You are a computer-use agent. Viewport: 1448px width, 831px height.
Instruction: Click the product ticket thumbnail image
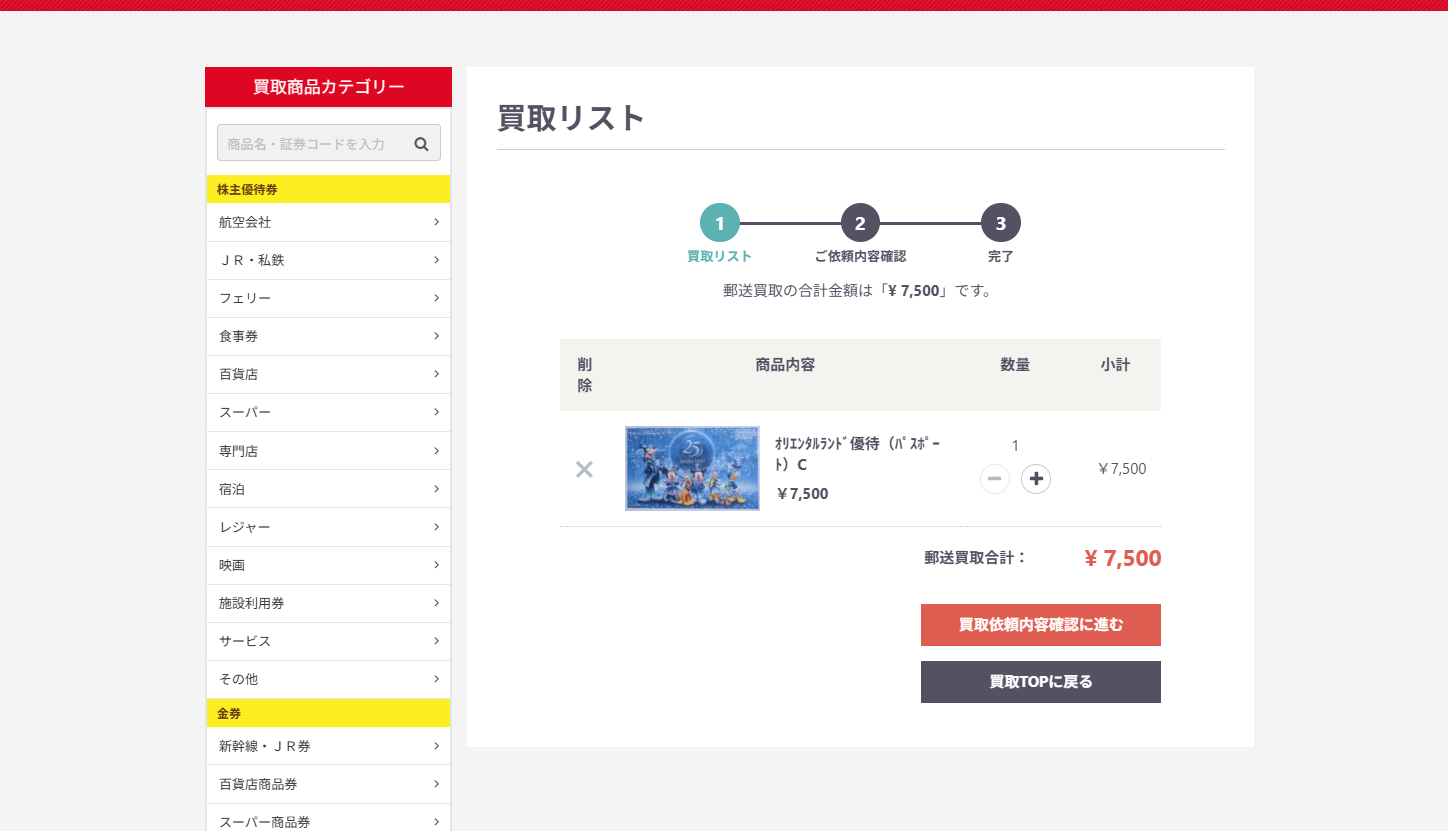692,468
